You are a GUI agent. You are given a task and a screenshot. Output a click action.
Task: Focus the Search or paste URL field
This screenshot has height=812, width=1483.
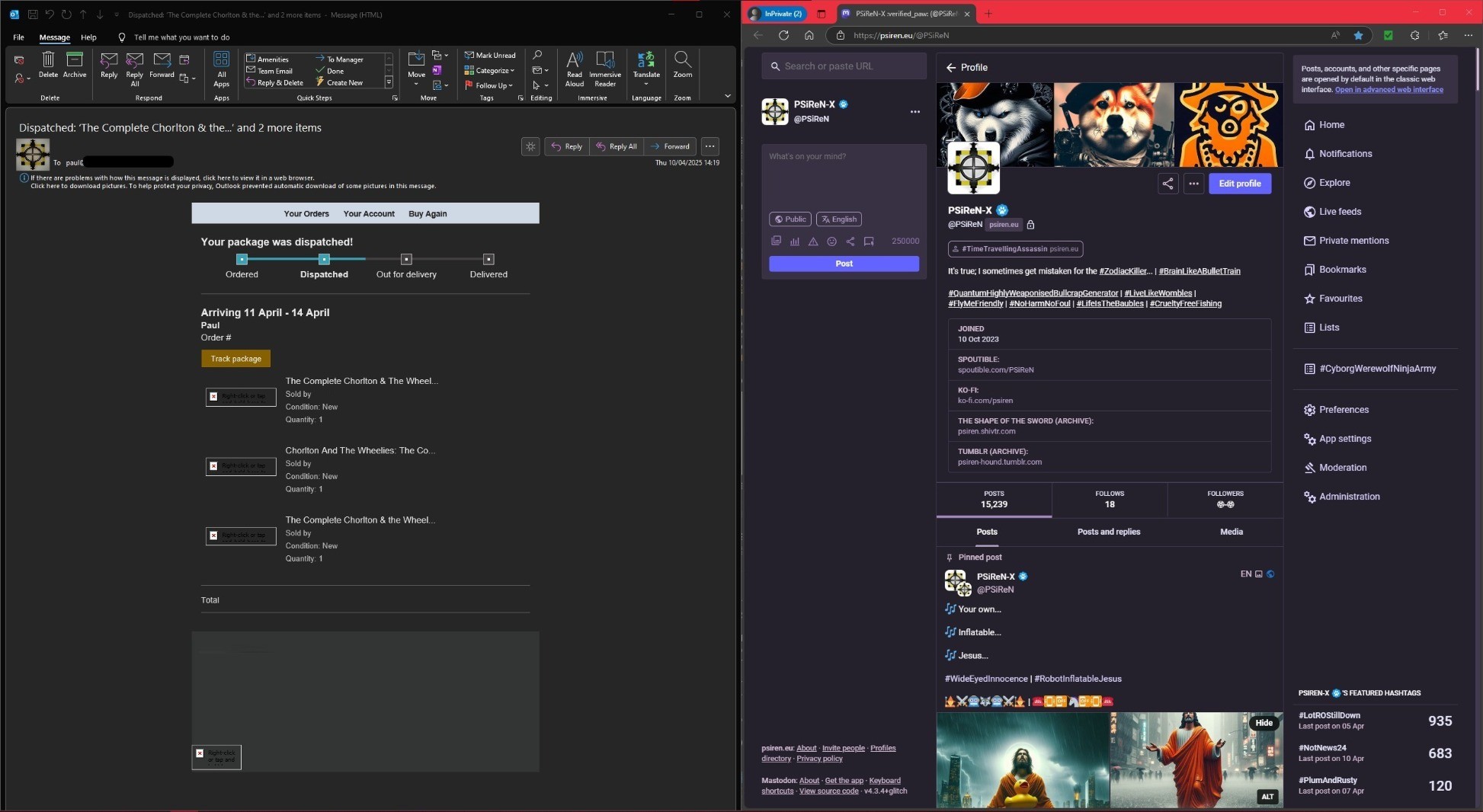[x=844, y=66]
